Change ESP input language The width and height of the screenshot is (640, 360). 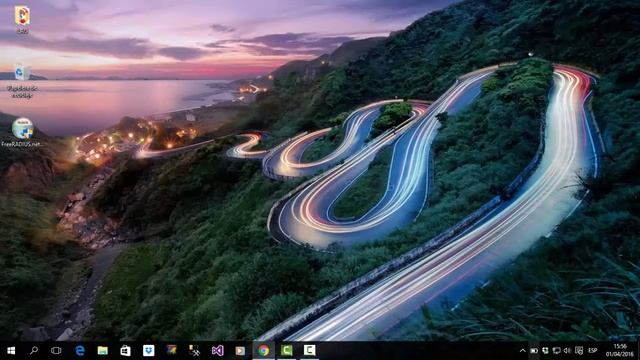[593, 351]
